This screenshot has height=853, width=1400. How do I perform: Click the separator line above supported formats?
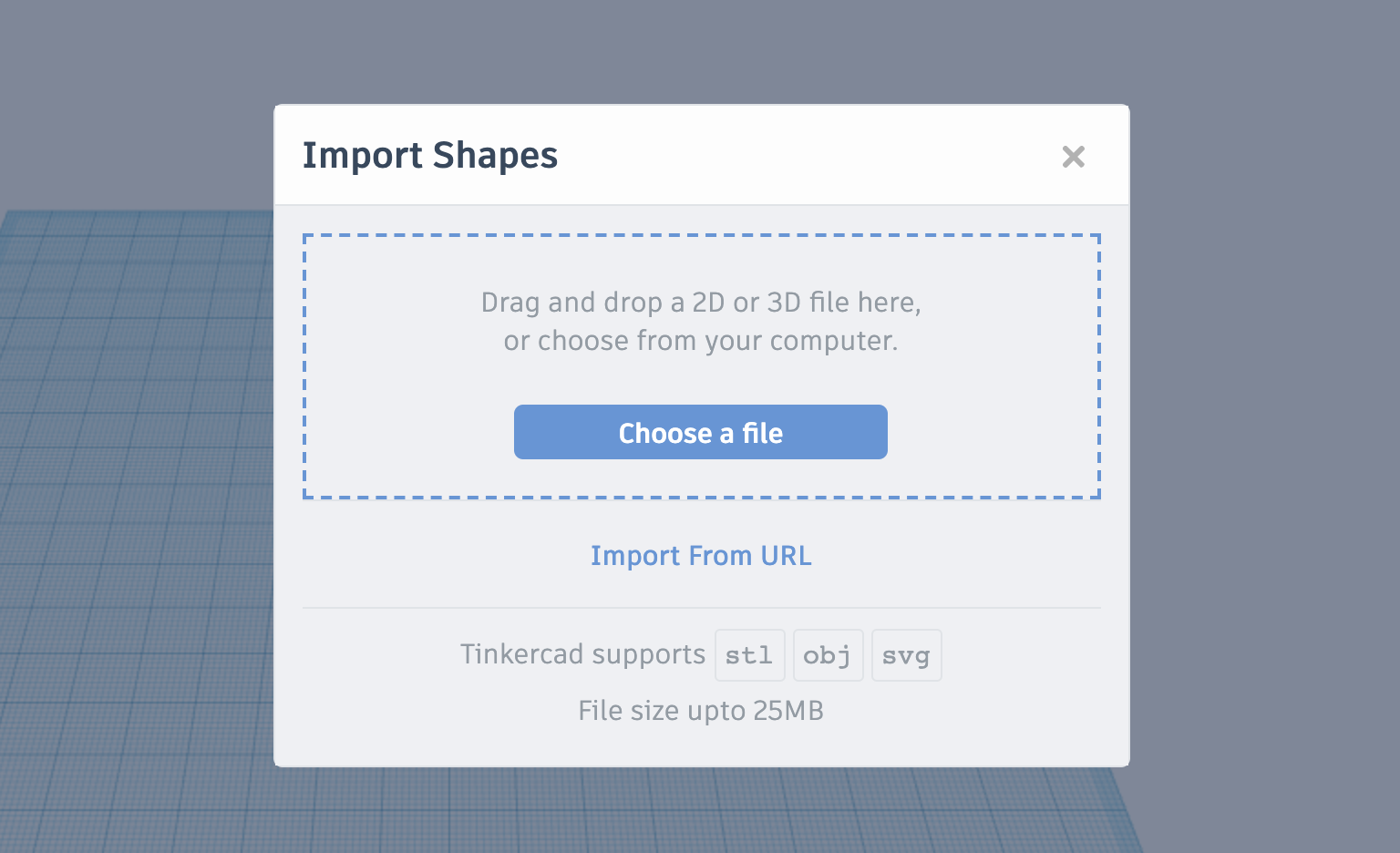point(700,606)
